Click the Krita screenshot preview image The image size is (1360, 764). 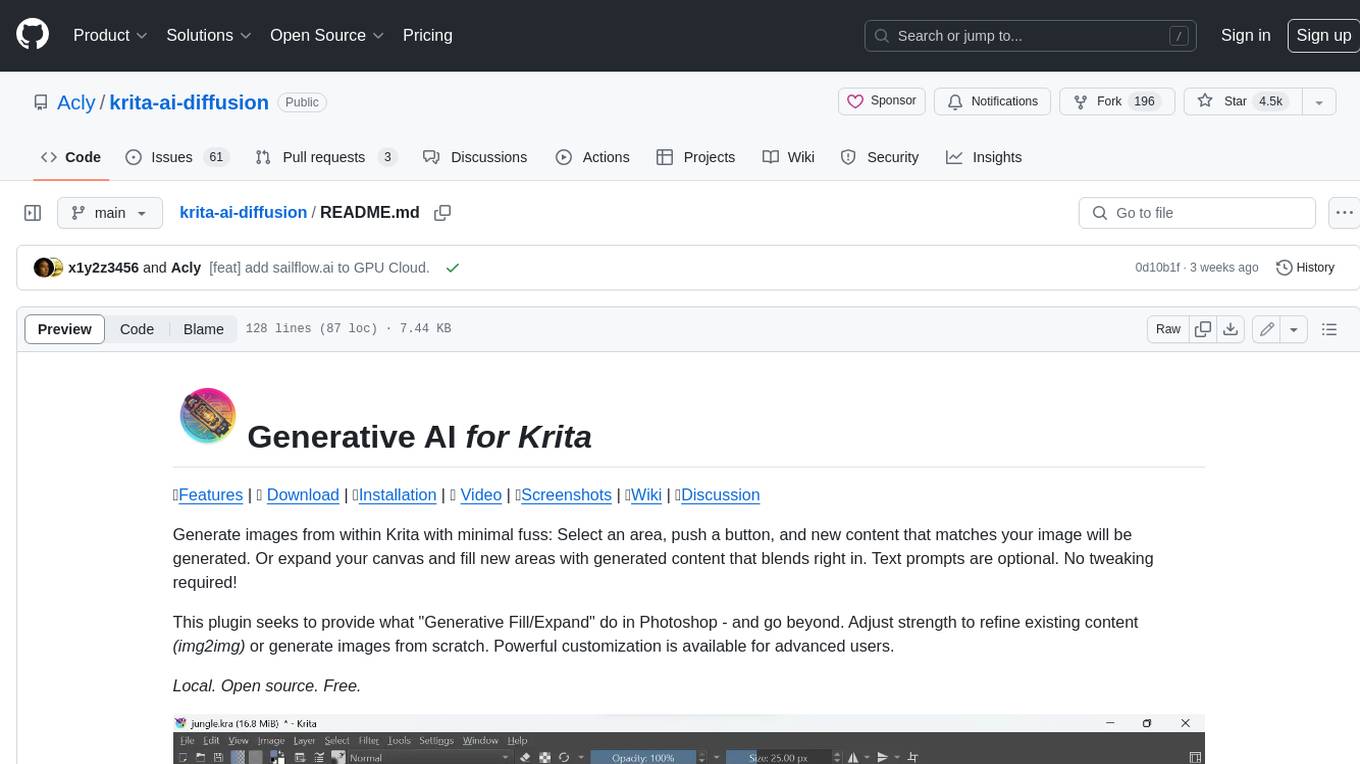688,739
